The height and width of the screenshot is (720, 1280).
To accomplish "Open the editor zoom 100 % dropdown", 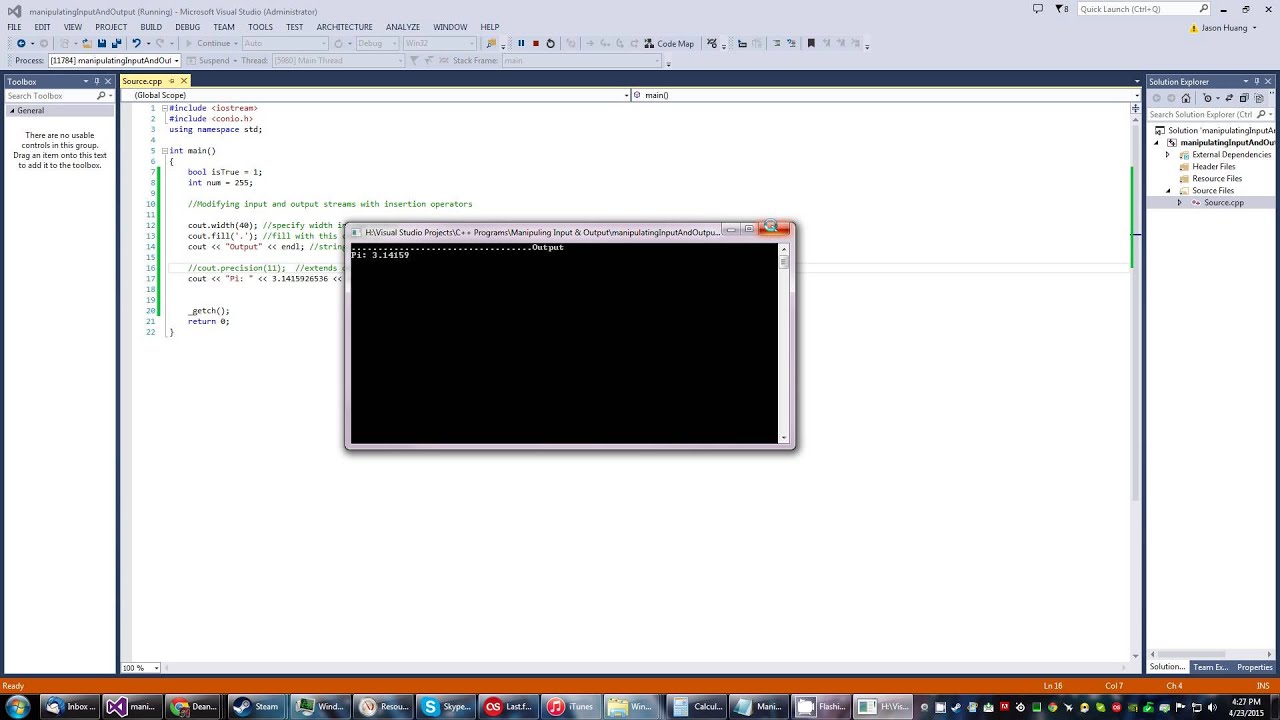I will 154,668.
